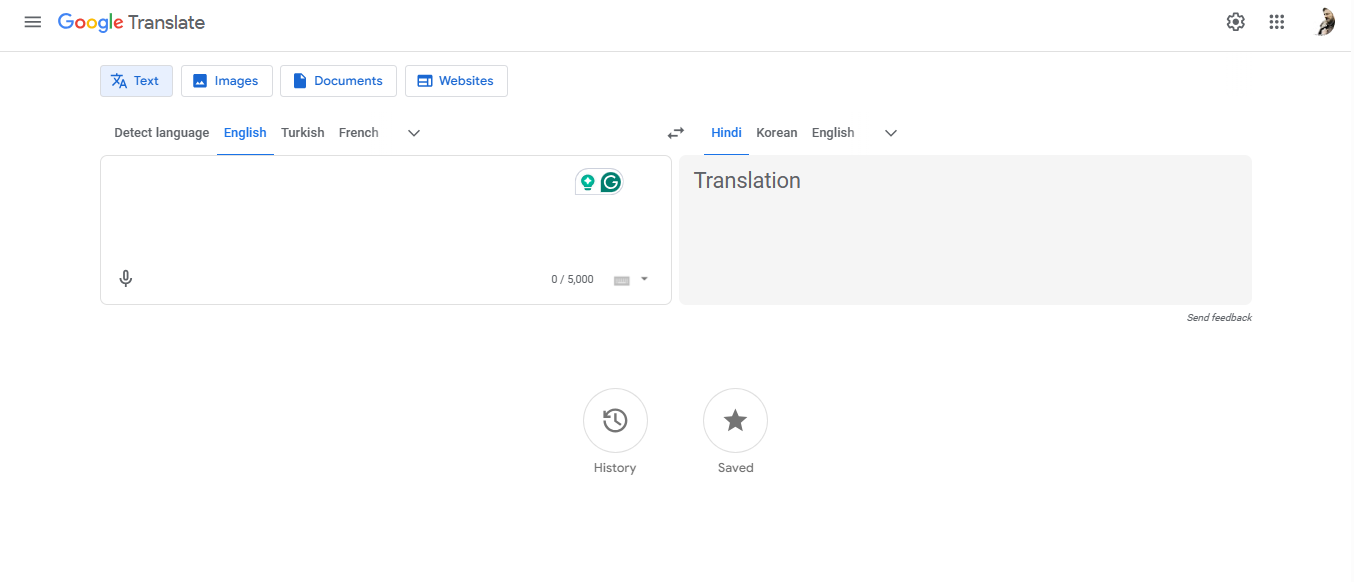The image size is (1354, 582).
Task: Select Korean as target language
Action: click(777, 133)
